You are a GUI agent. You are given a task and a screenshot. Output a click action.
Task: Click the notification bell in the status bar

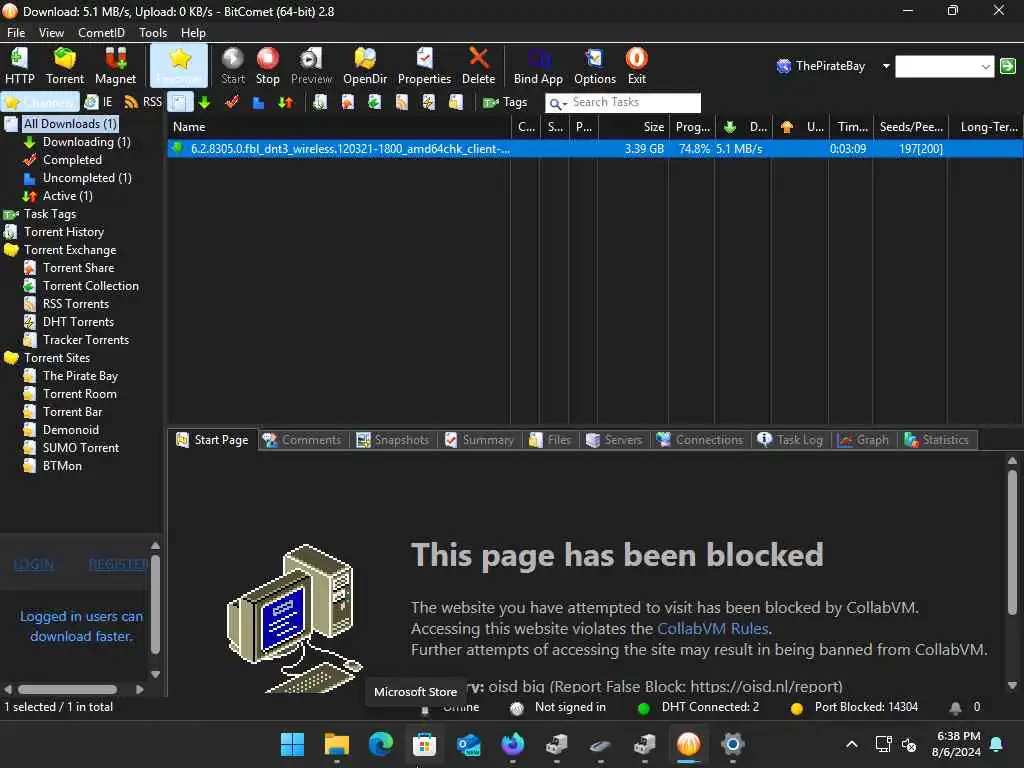click(x=955, y=707)
